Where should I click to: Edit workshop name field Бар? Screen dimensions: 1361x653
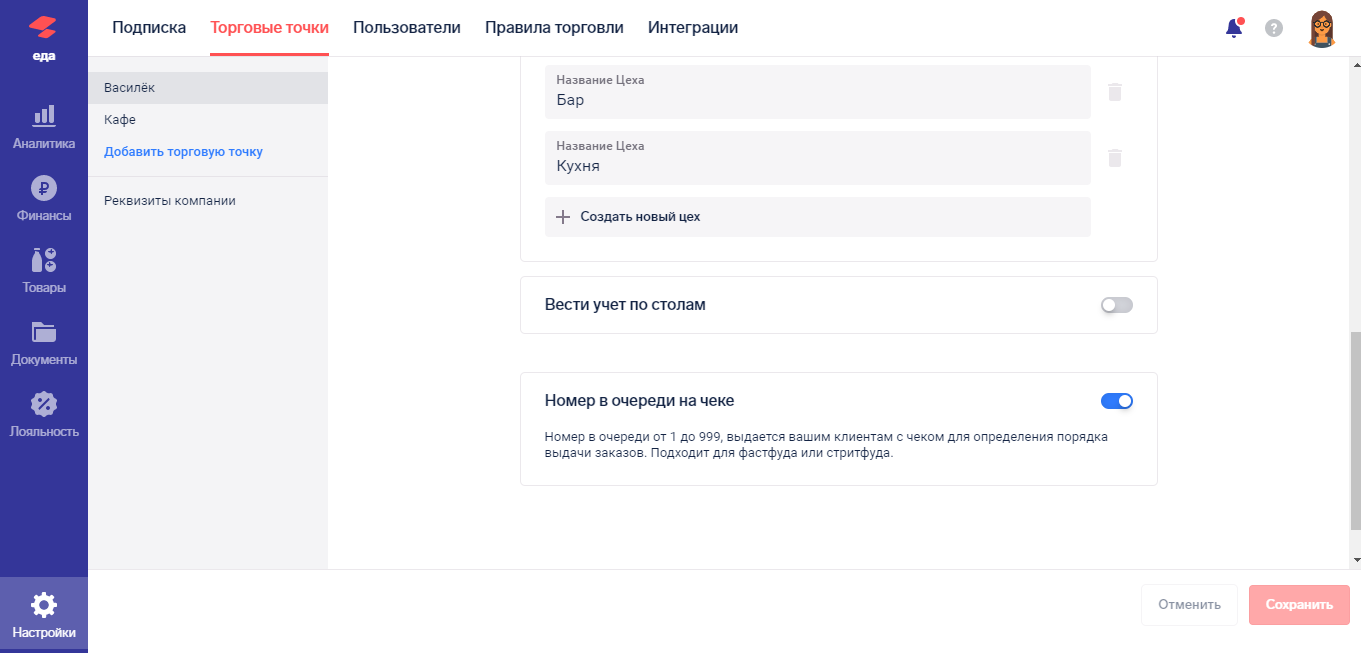point(818,92)
